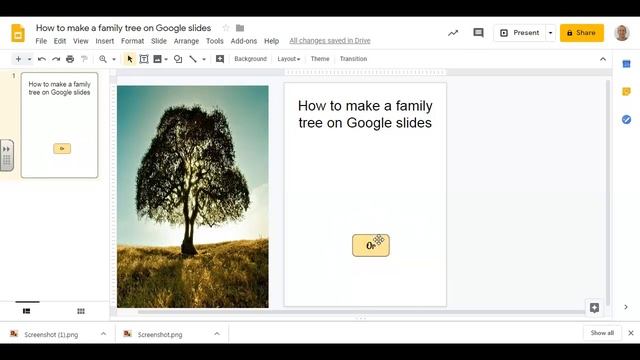Viewport: 640px width, 360px height.
Task: Open the Format menu
Action: (132, 41)
